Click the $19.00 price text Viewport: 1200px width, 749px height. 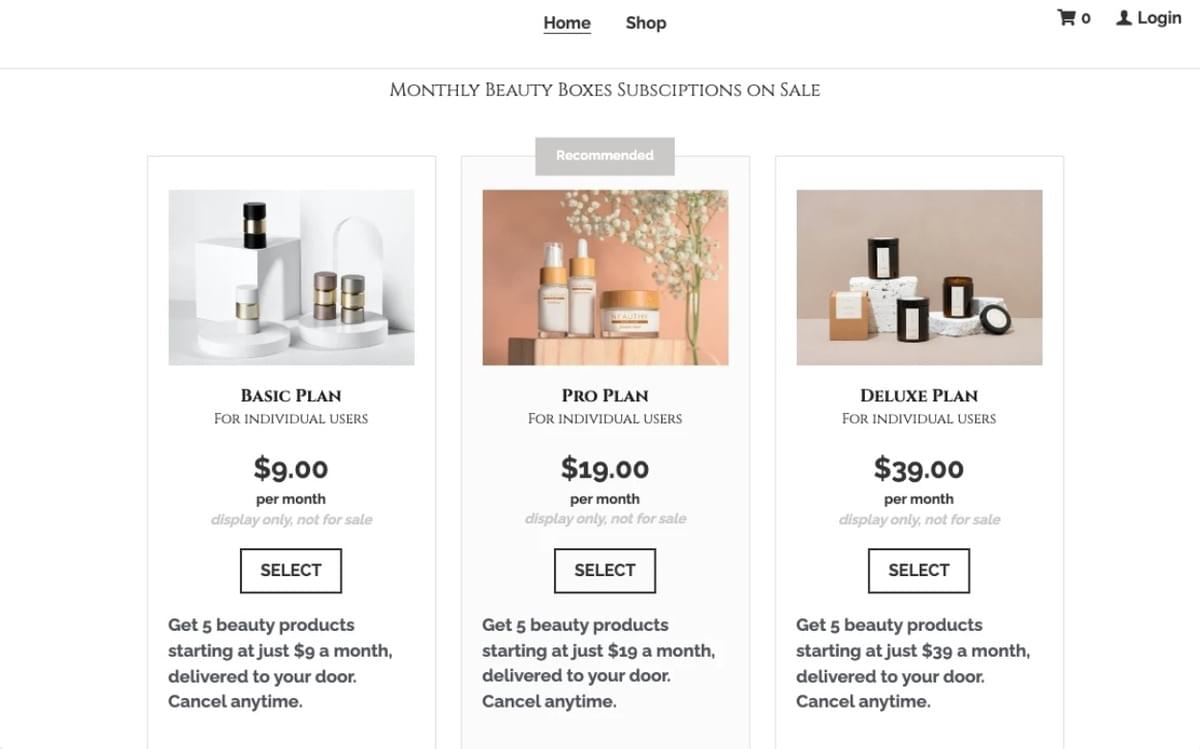605,468
